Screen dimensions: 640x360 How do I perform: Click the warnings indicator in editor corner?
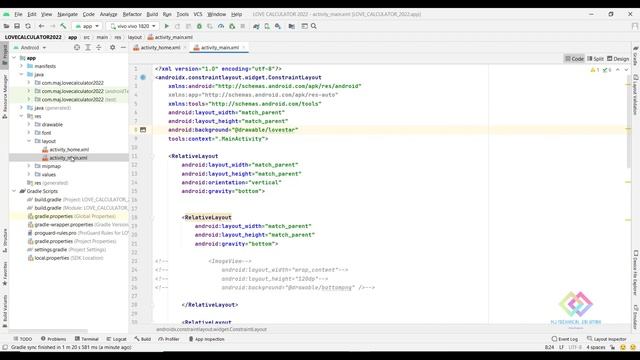(595, 70)
